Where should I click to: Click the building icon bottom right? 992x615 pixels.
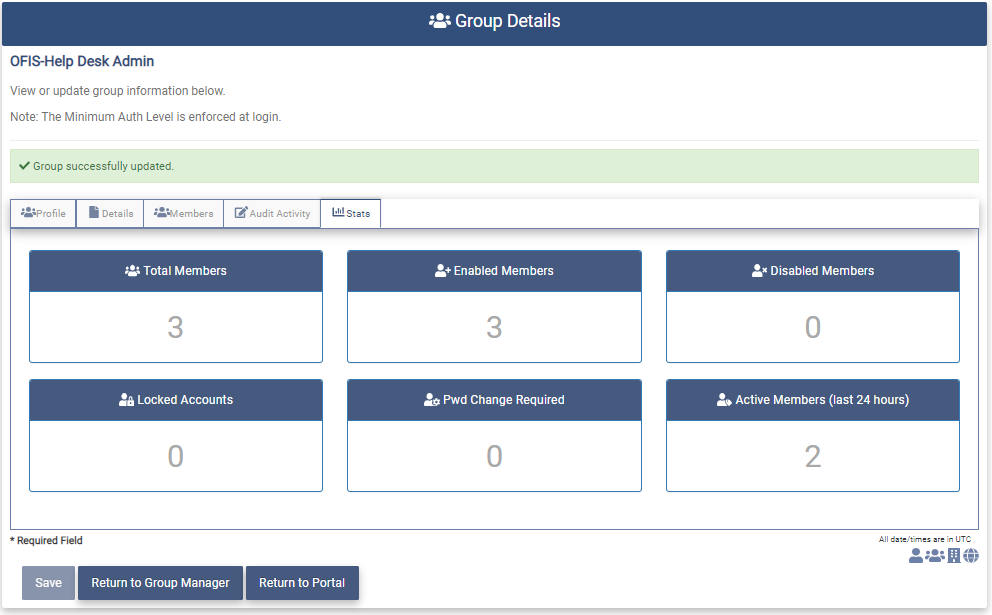953,556
